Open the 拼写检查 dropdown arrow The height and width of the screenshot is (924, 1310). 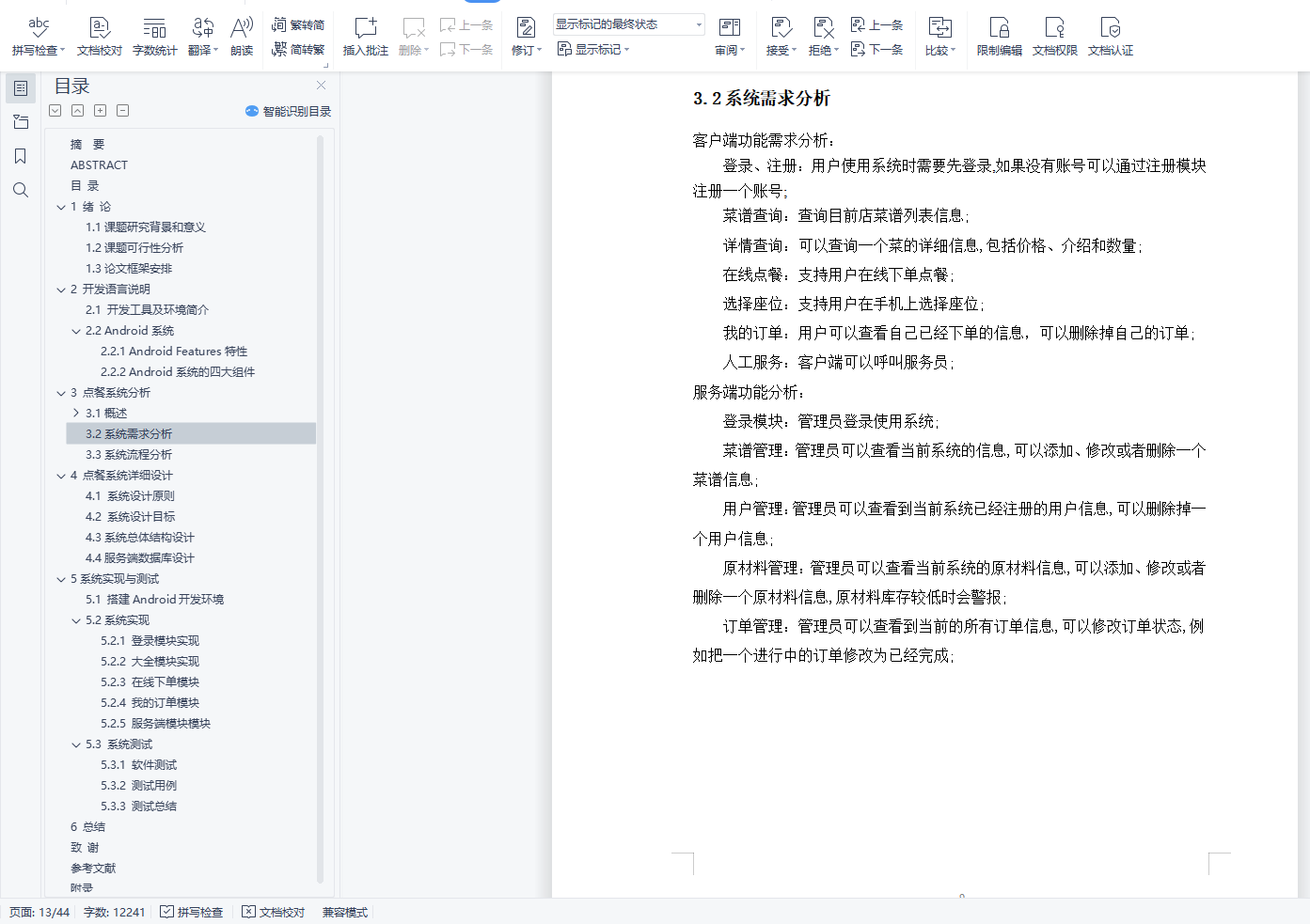[x=62, y=51]
